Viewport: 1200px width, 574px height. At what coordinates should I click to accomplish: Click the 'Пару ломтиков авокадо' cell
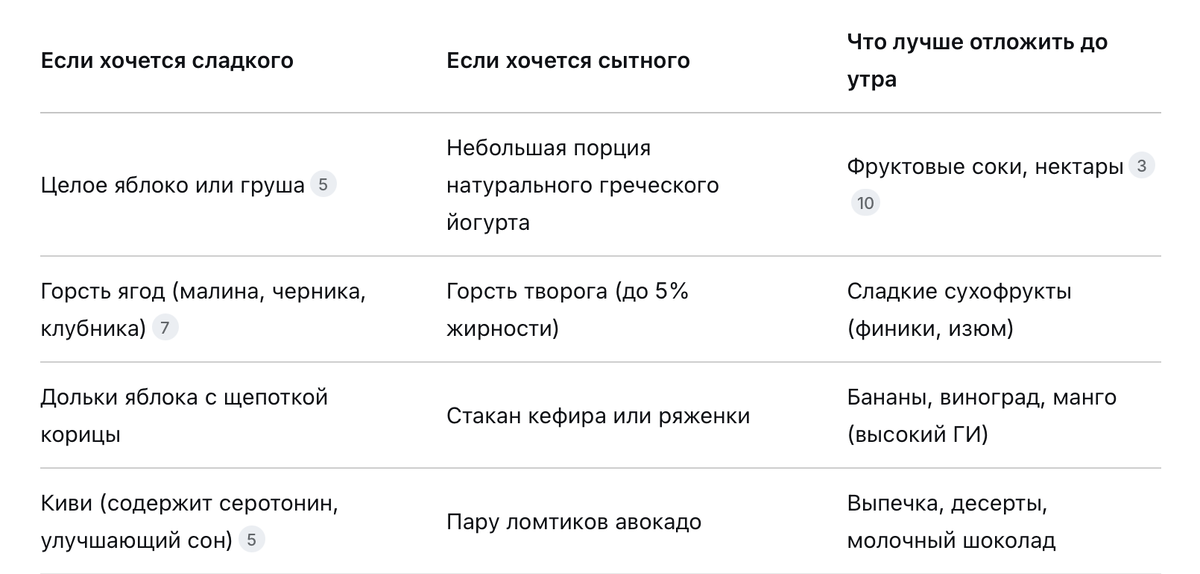coord(574,522)
